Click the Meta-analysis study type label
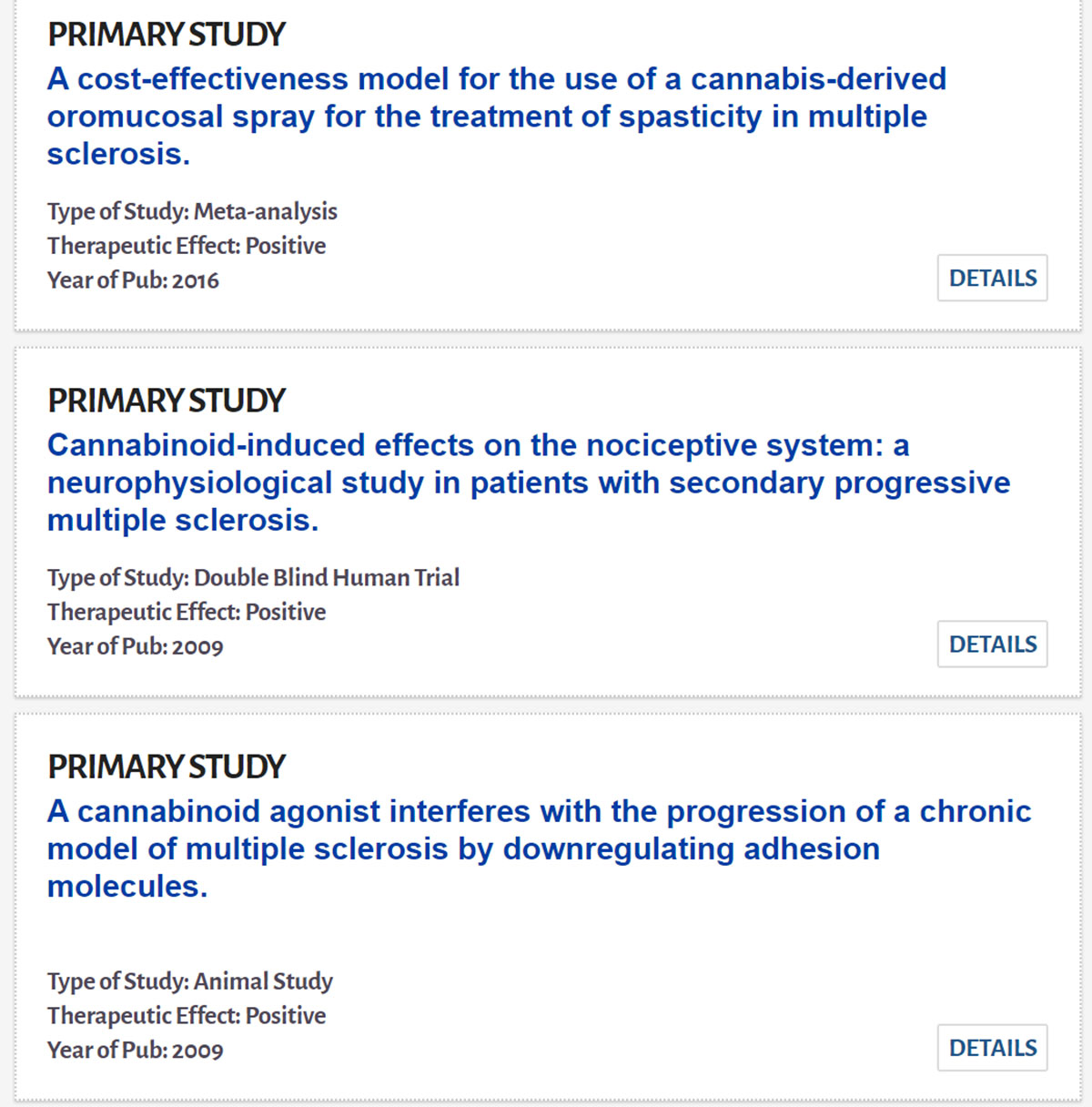The height and width of the screenshot is (1107, 1092). point(192,211)
